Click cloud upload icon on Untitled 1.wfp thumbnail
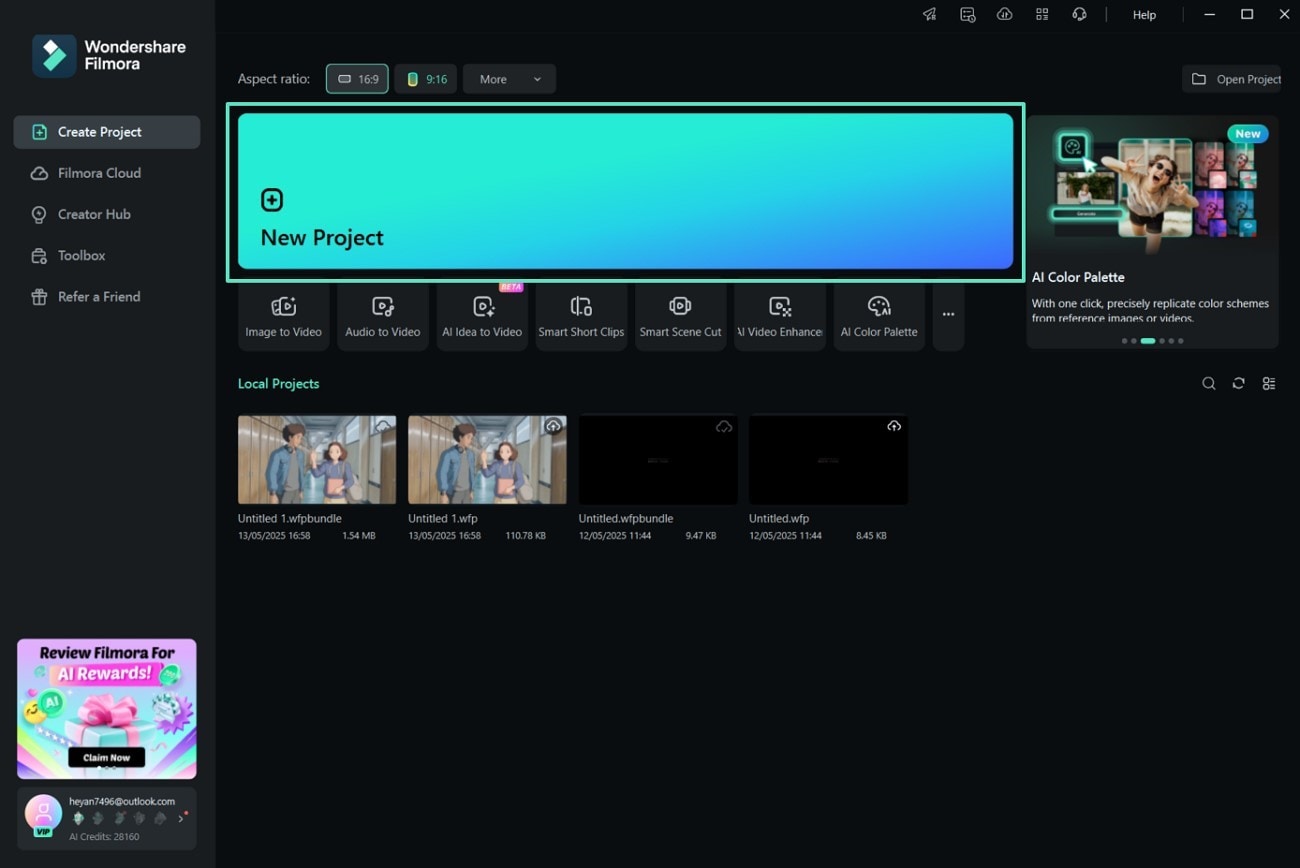1300x868 pixels. point(553,426)
